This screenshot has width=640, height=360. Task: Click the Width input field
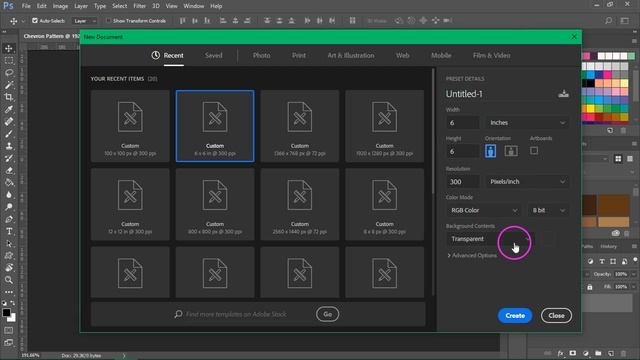(463, 123)
